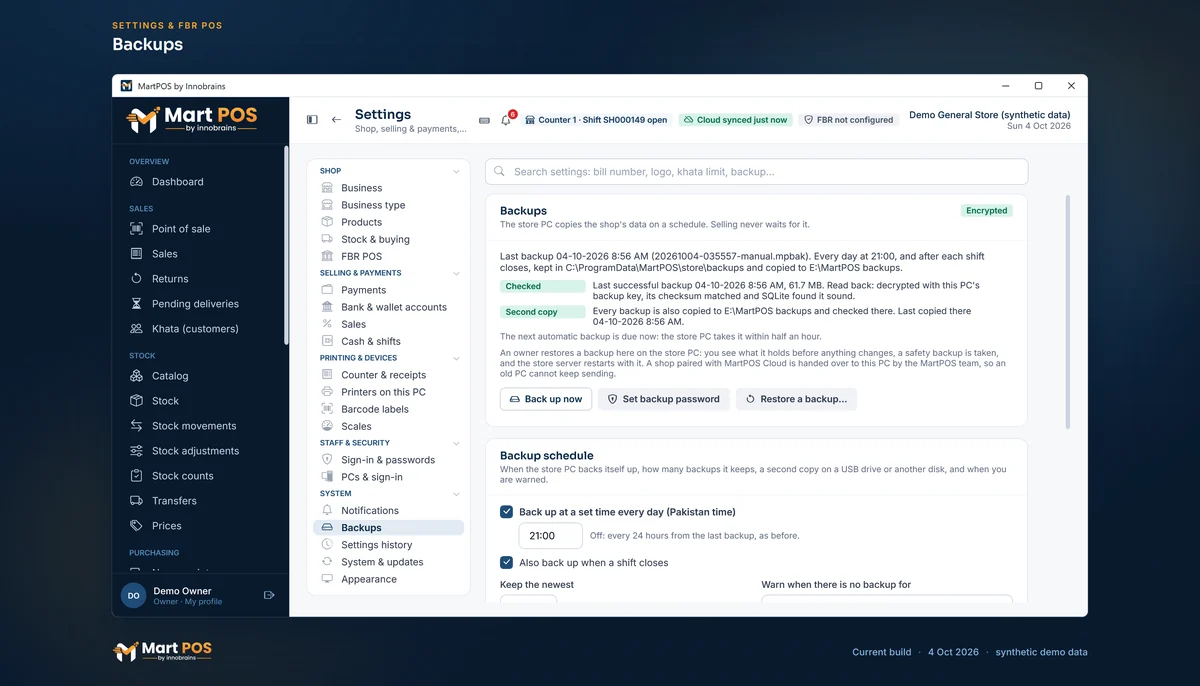Collapse the SYSTEM settings group
Viewport: 1200px width, 686px height.
click(456, 494)
